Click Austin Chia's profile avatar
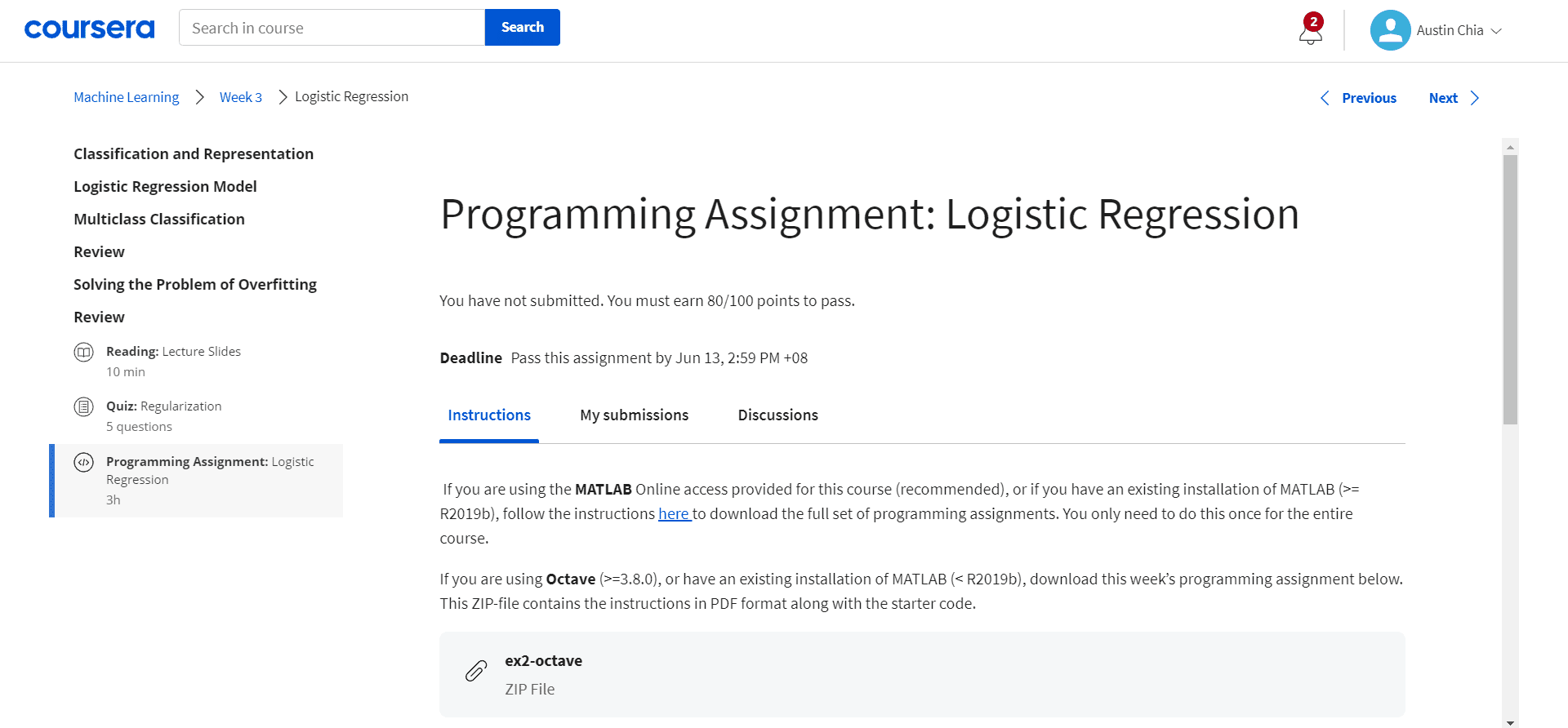Viewport: 1568px width, 728px height. (1390, 30)
